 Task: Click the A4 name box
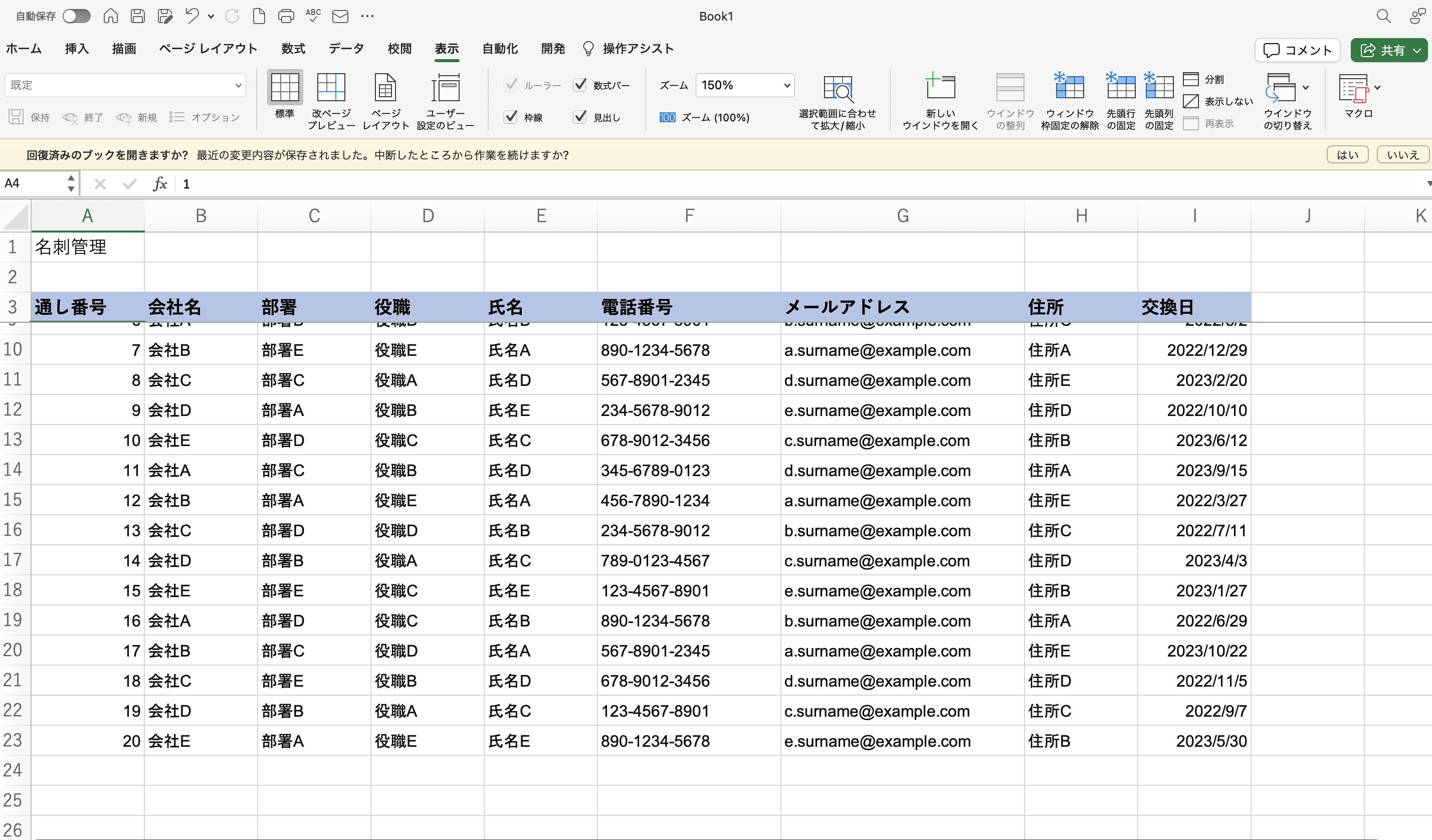click(x=33, y=183)
